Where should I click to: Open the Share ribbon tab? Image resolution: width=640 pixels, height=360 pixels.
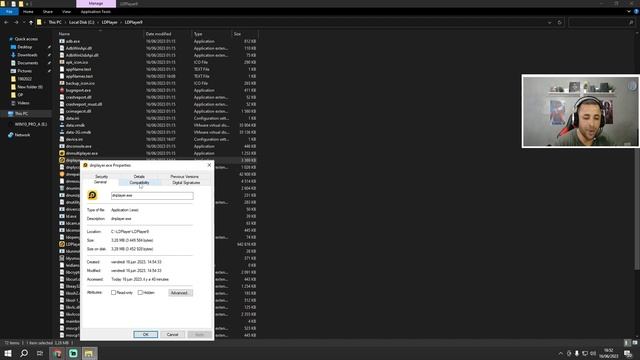[48, 12]
